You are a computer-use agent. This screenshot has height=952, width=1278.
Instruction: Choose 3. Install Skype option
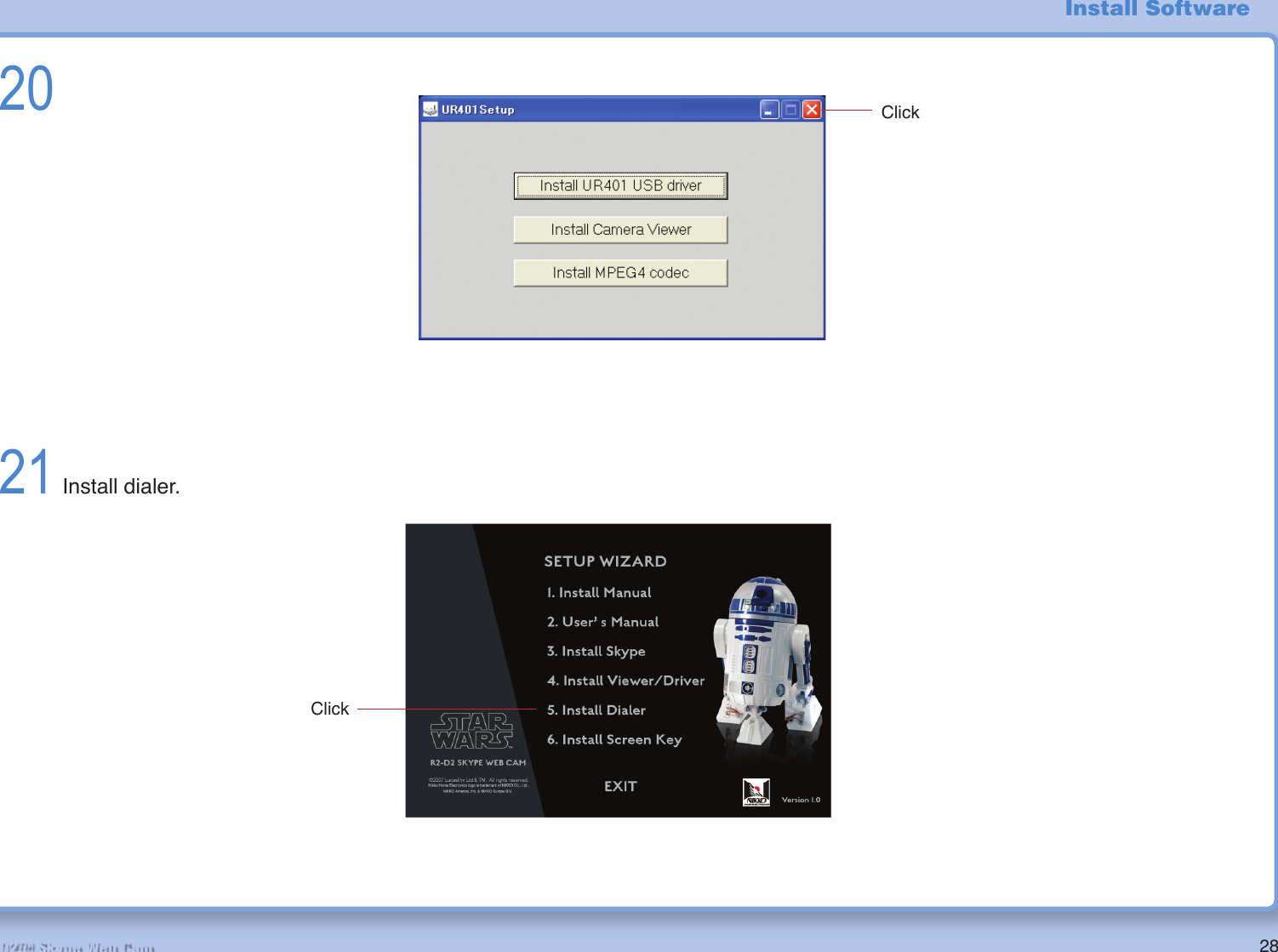pos(596,652)
